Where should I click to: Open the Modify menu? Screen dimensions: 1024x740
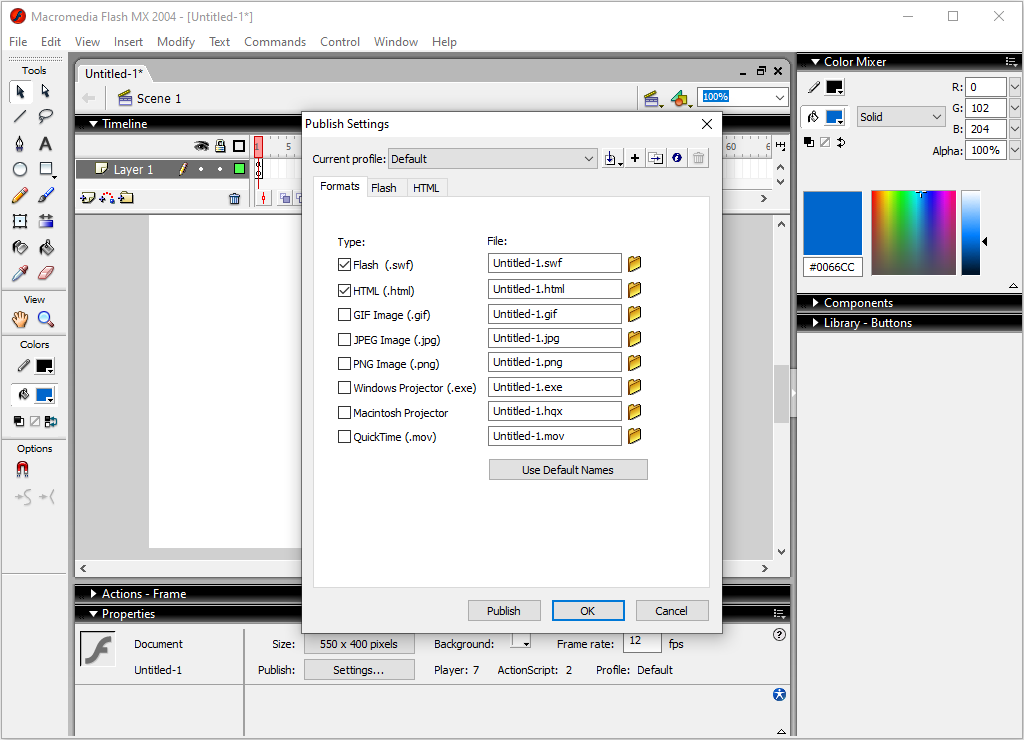(x=176, y=42)
